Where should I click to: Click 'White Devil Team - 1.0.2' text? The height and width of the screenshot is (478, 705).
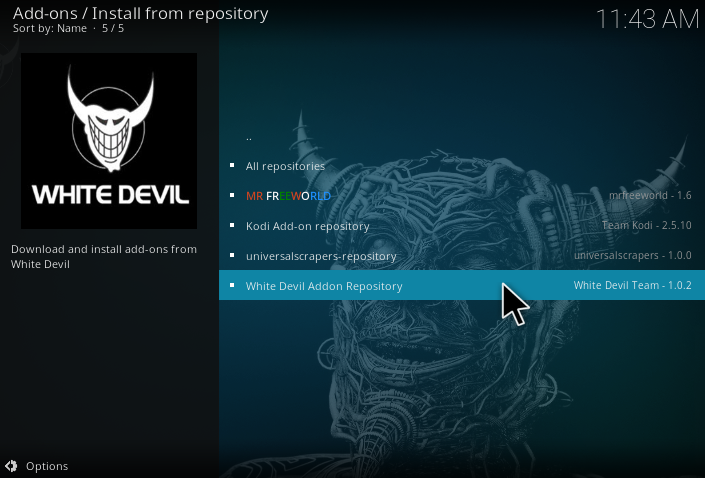pos(632,285)
